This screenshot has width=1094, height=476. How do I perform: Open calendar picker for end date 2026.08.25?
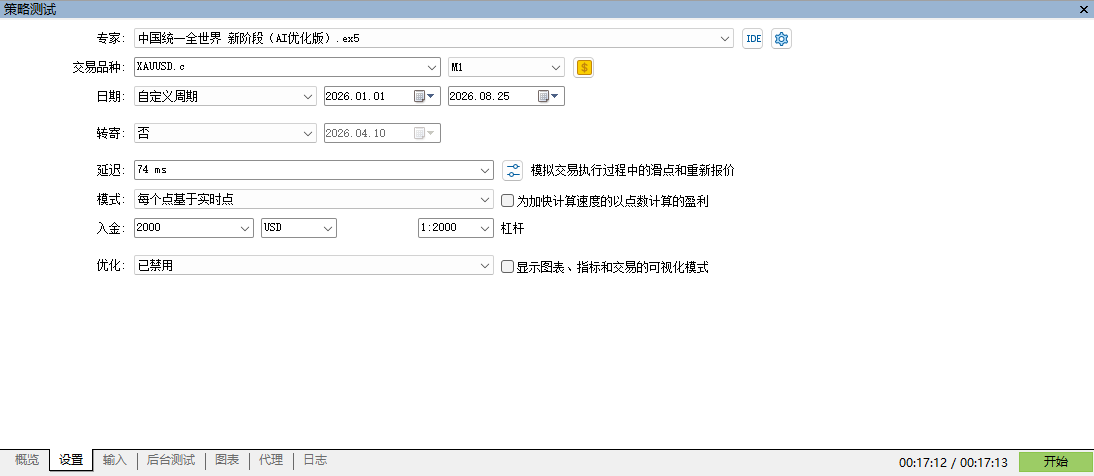tap(548, 96)
